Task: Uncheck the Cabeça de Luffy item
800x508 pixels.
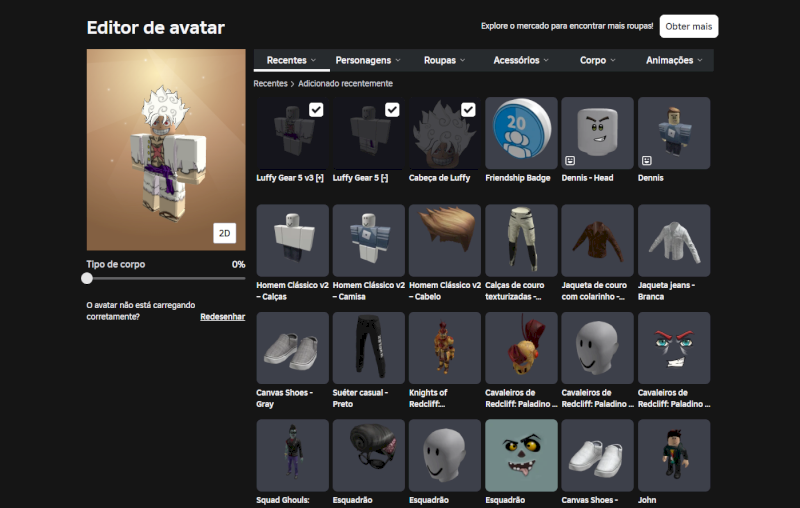Action: coord(468,110)
